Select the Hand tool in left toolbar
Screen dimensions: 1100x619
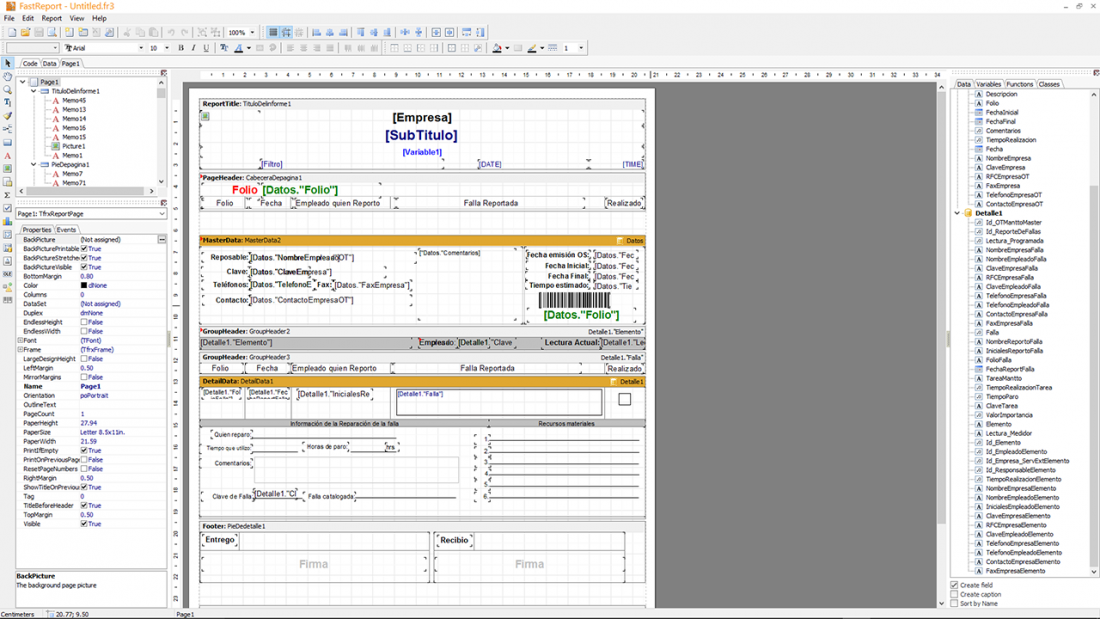(x=8, y=77)
